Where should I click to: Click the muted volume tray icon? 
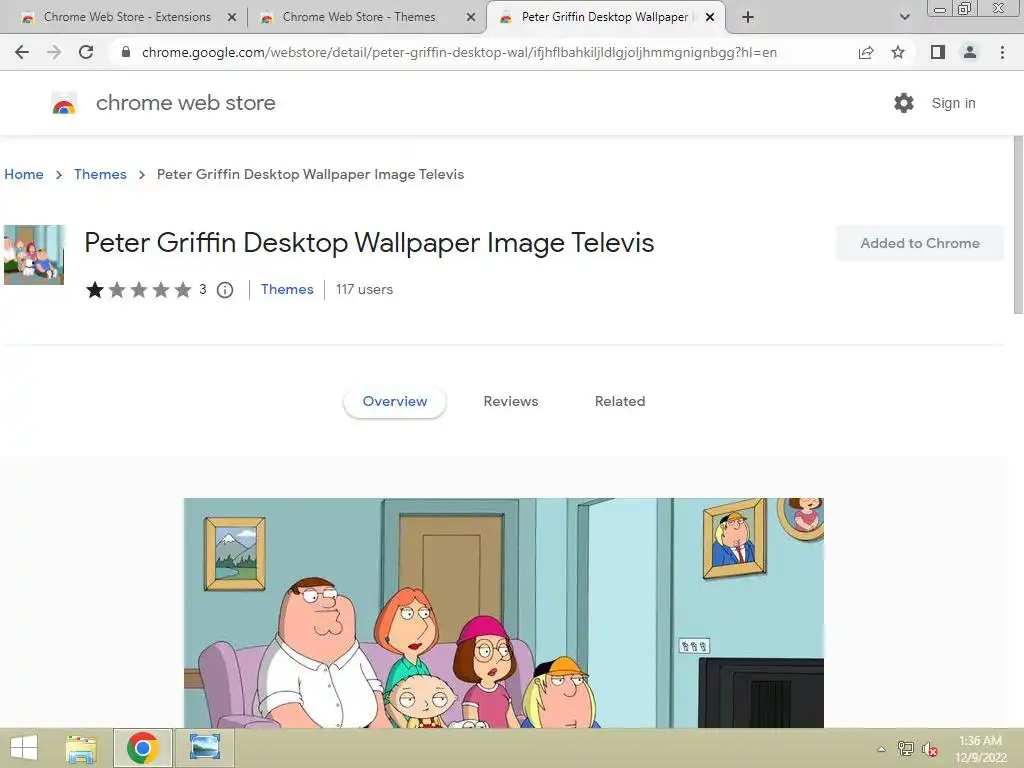click(930, 749)
